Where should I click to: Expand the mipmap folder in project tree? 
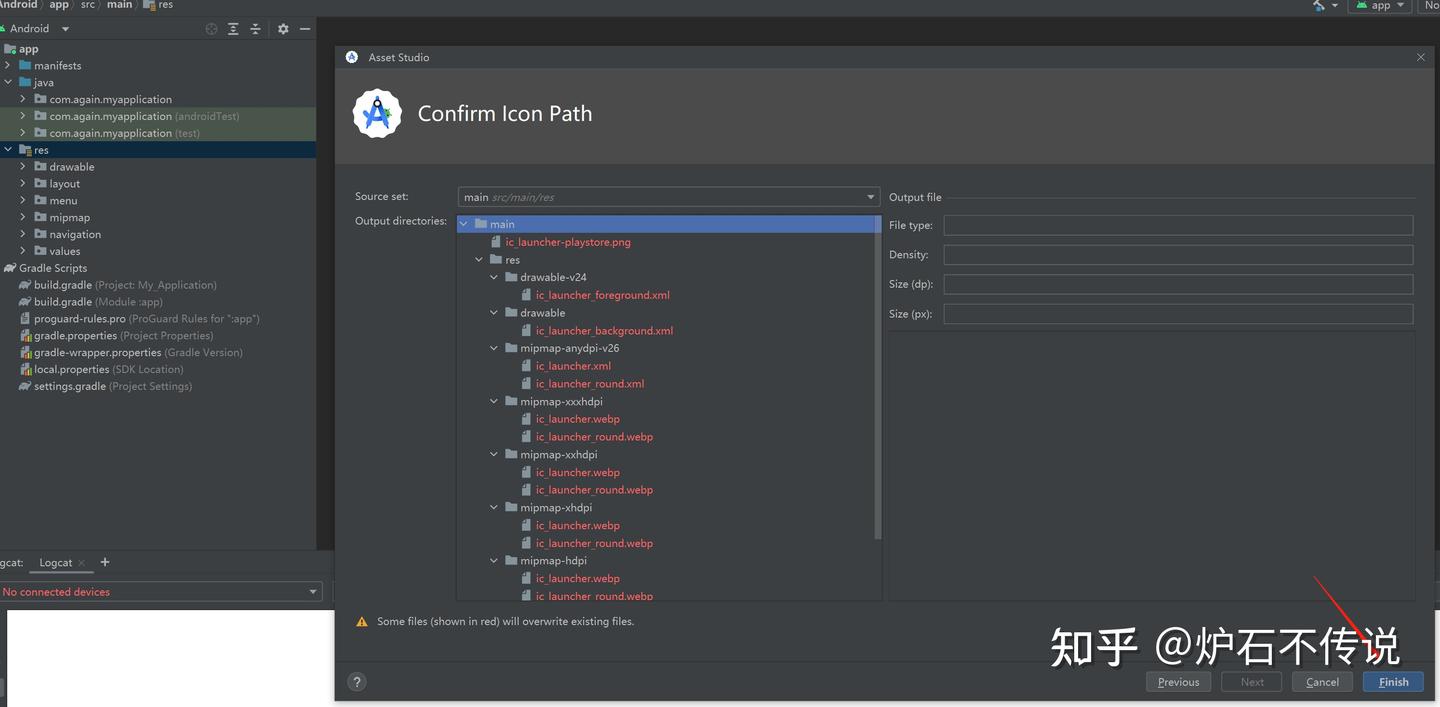click(x=23, y=217)
